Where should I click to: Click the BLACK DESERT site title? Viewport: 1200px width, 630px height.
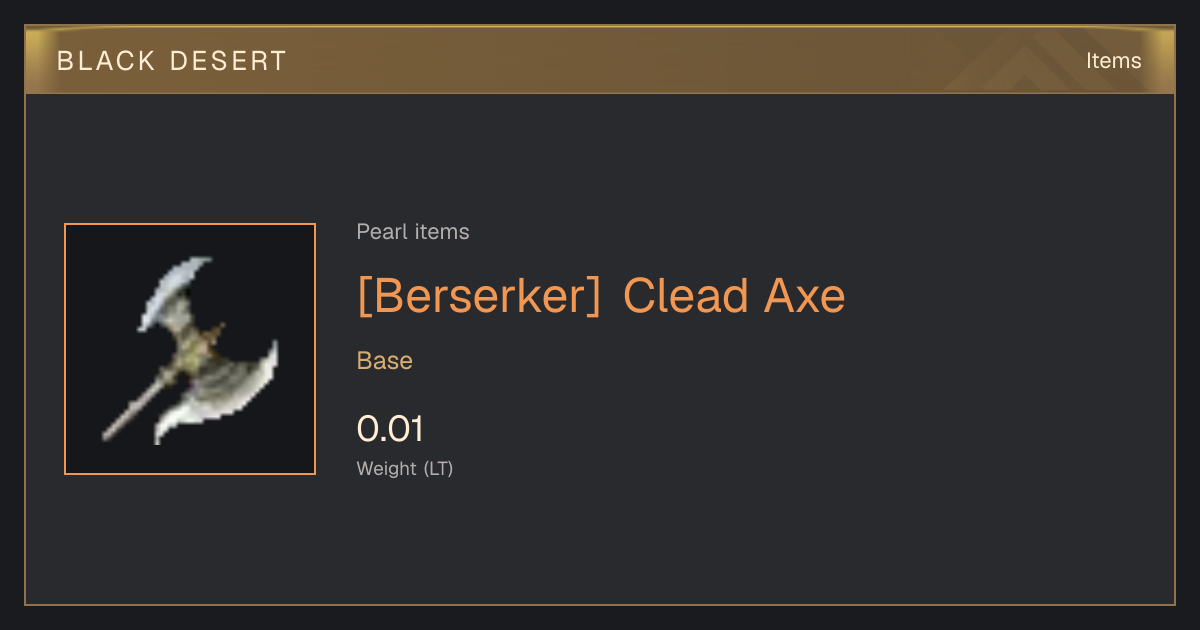point(172,61)
